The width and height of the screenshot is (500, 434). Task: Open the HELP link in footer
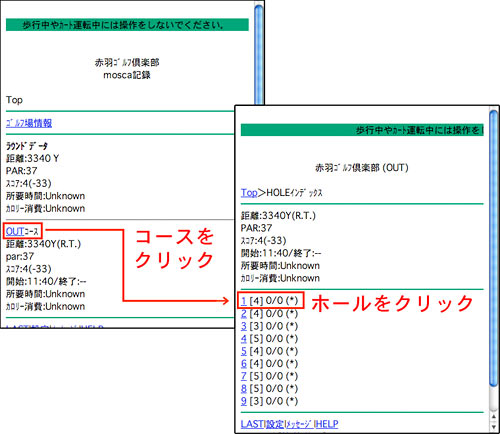point(327,424)
